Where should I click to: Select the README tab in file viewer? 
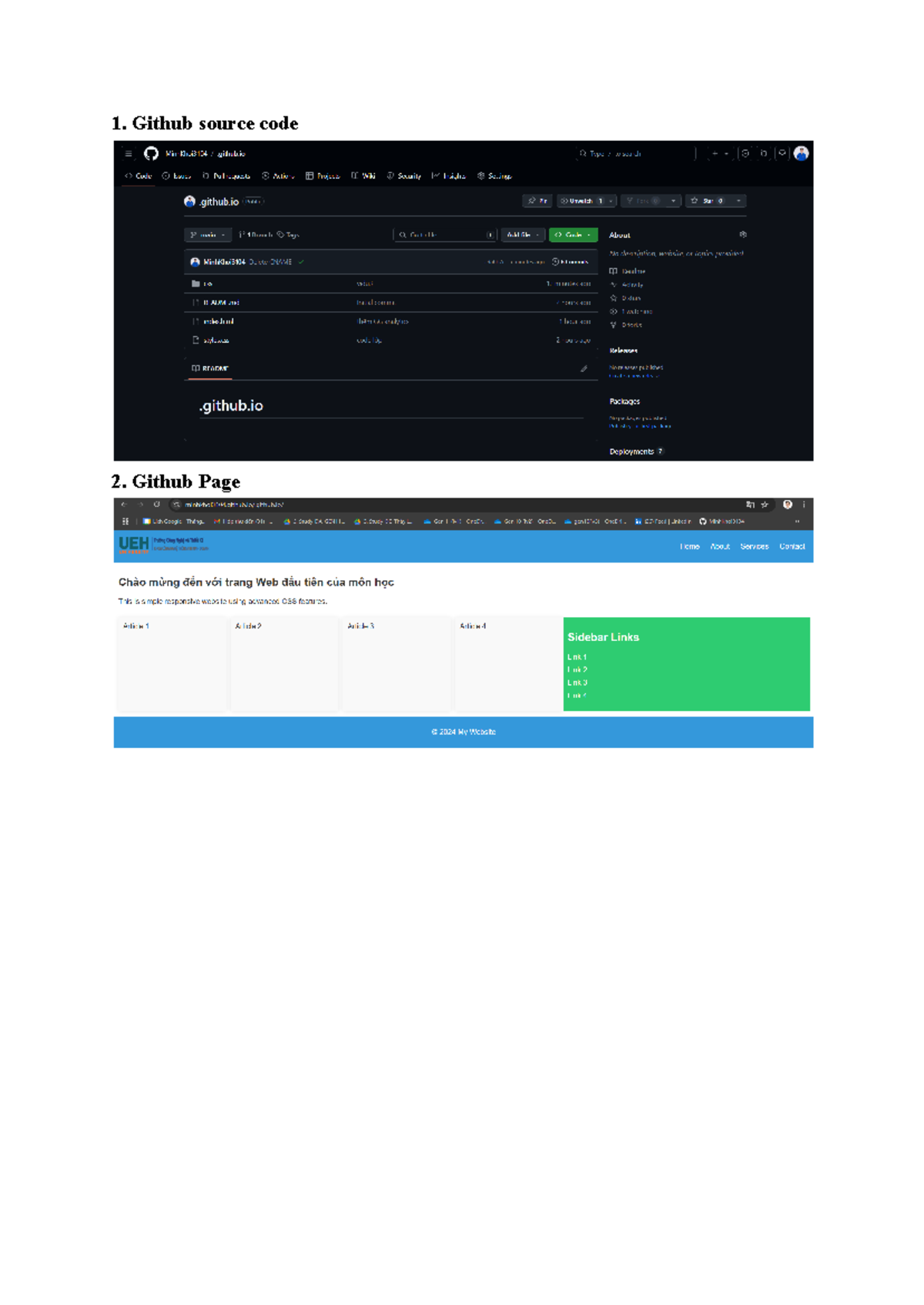coord(210,369)
